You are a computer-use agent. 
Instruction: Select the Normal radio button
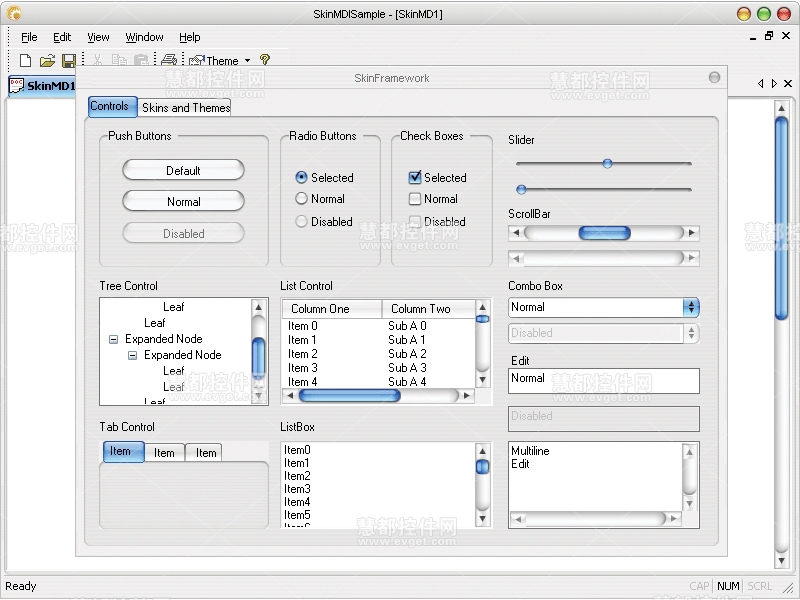pyautogui.click(x=302, y=198)
